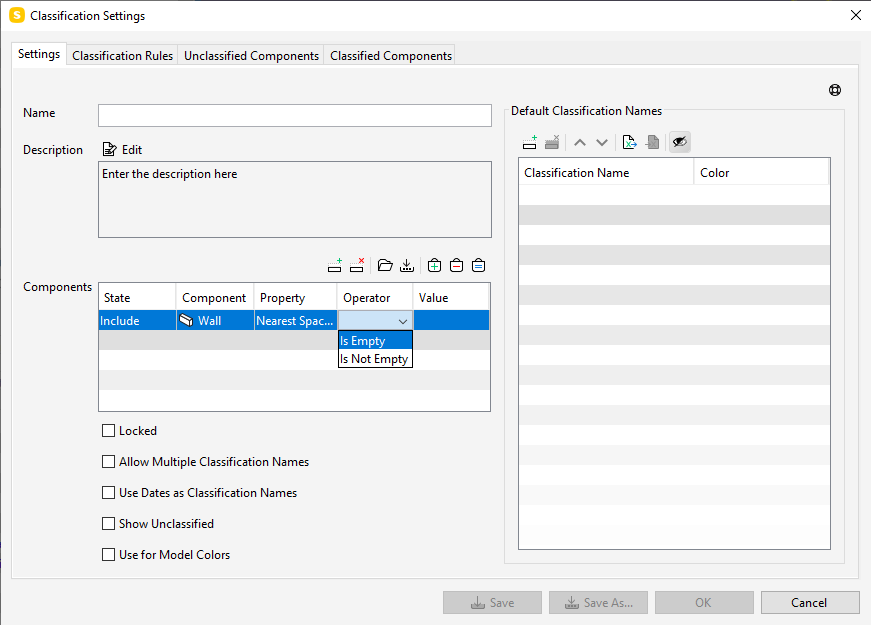Click the Edit description pencil icon
The image size is (871, 625).
110,149
